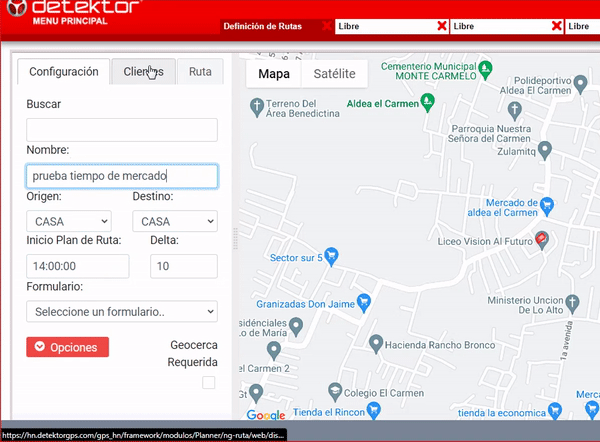Close the second Libre tab

pyautogui.click(x=557, y=26)
